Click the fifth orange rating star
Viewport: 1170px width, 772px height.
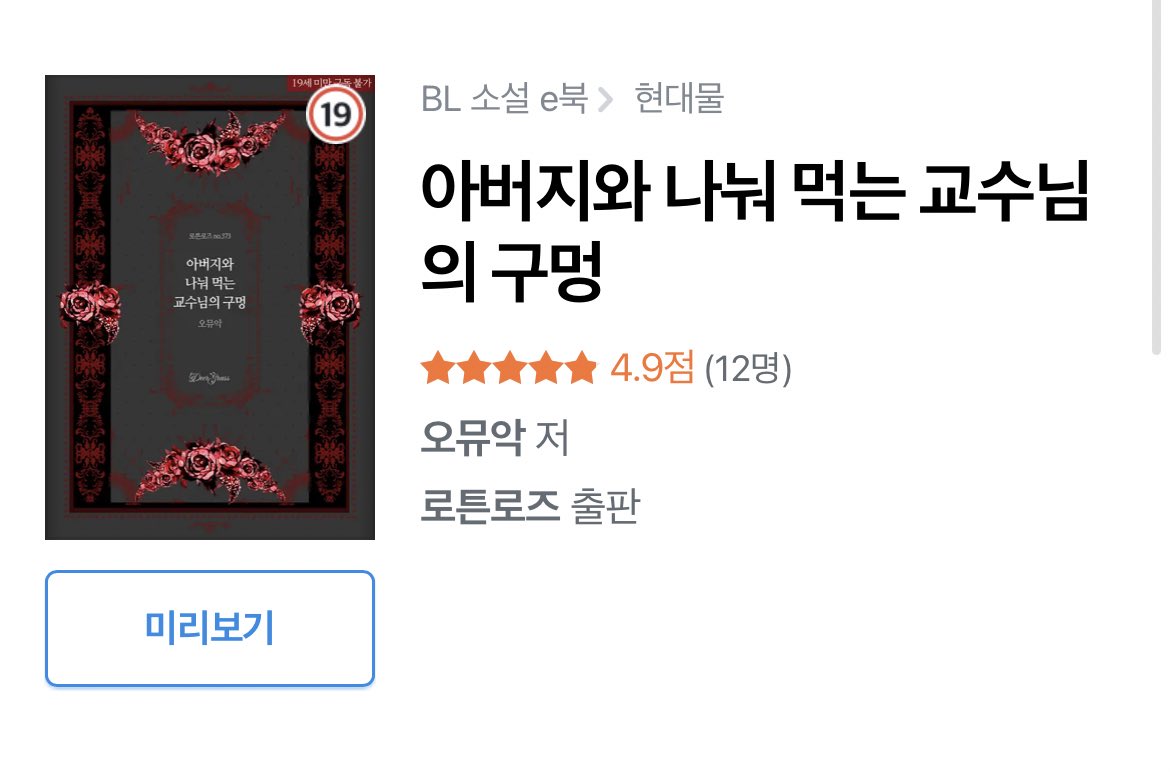[581, 368]
